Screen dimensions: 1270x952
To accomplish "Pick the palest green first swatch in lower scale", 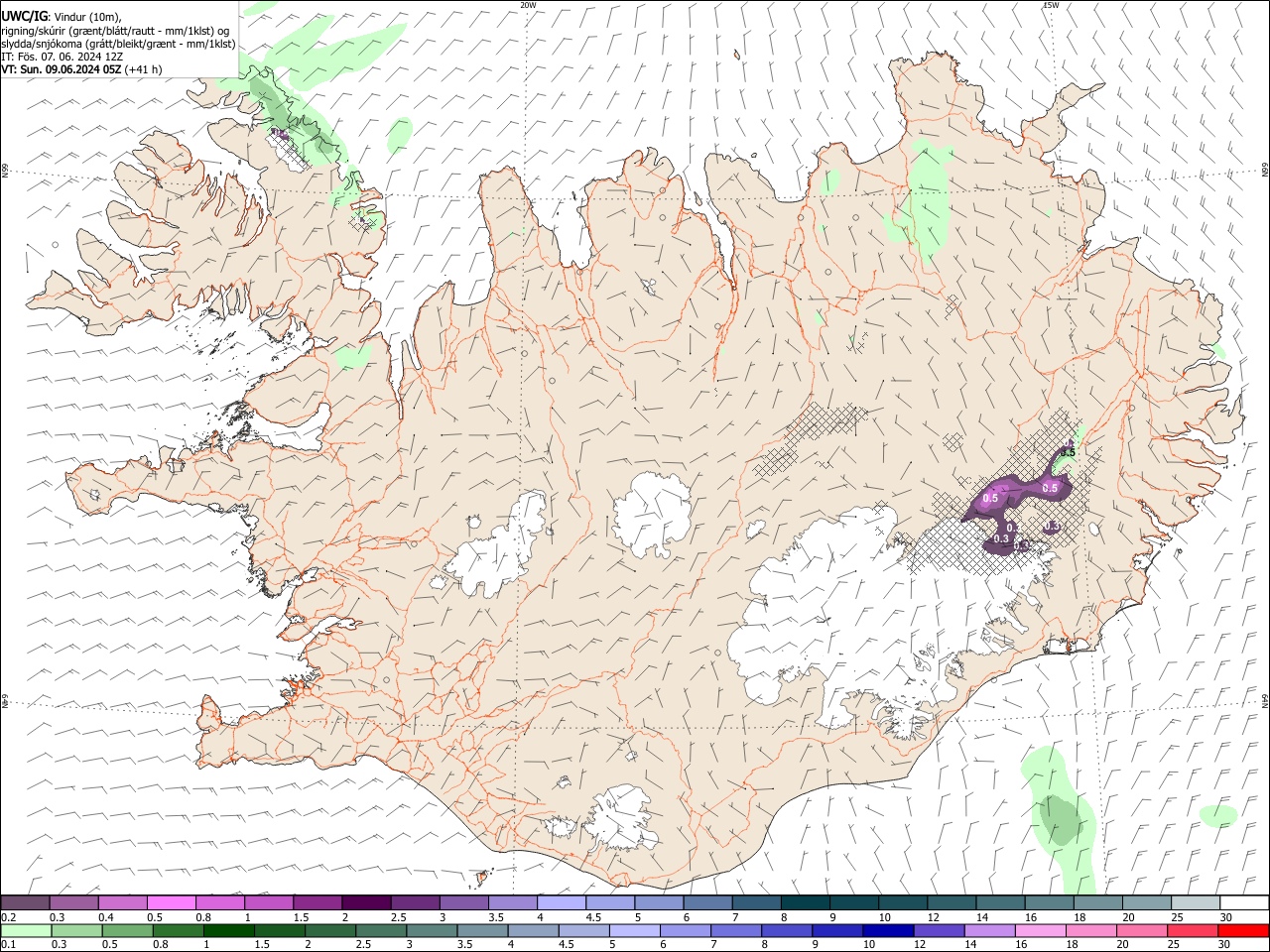I will pos(26,930).
